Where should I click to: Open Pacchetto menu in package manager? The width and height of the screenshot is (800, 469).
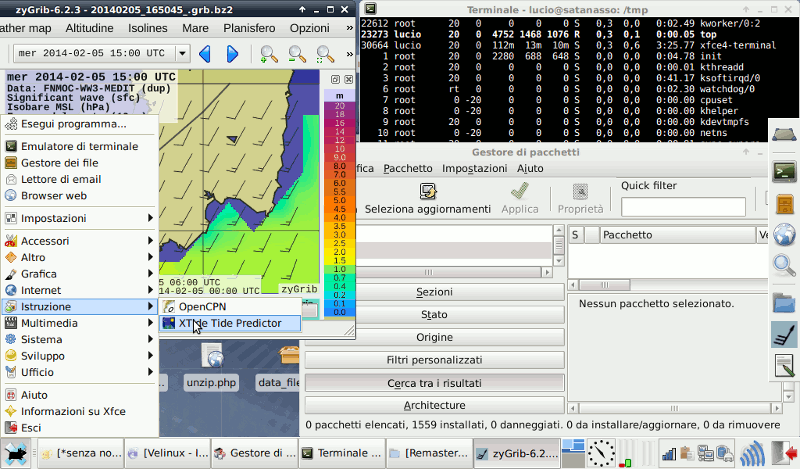coord(408,168)
